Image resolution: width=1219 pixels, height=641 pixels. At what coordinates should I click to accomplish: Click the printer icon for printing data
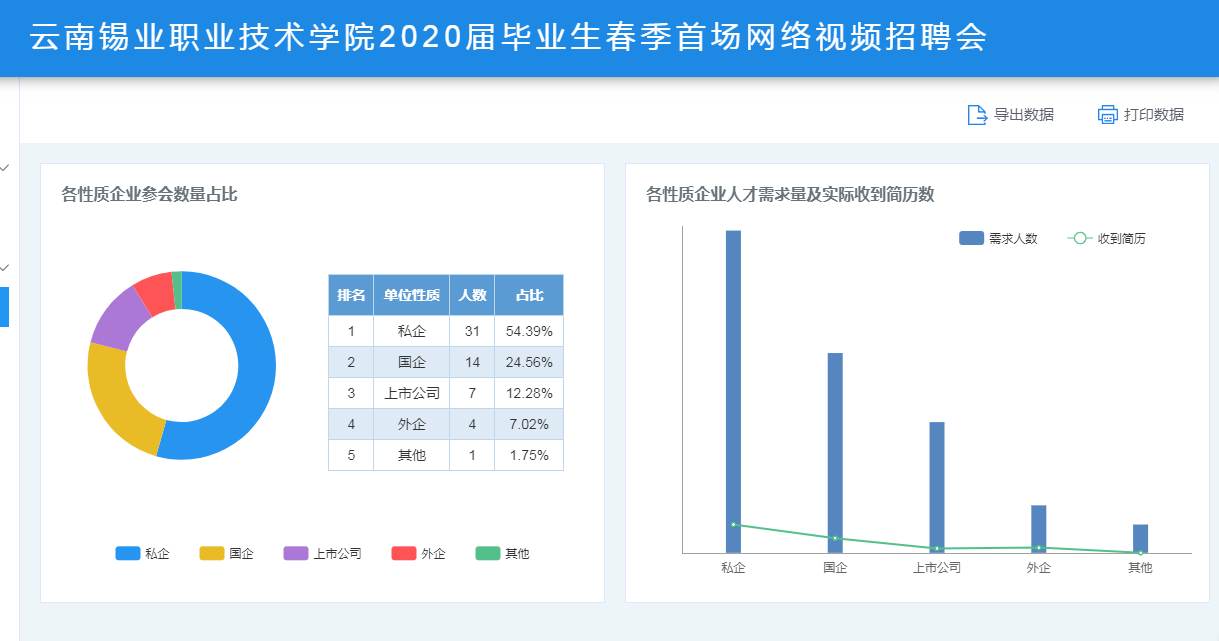[x=1107, y=115]
